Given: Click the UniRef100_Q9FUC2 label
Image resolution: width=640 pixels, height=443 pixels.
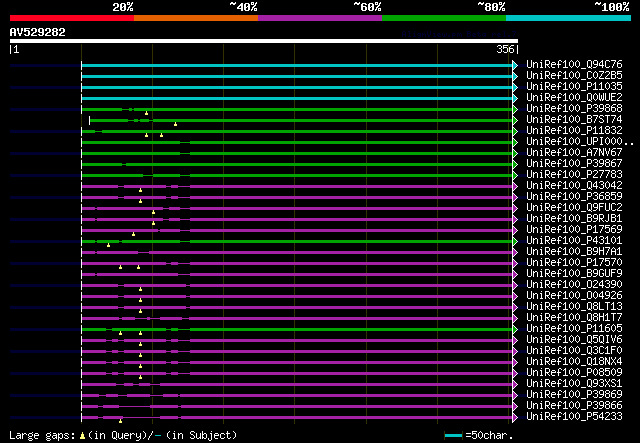Looking at the screenshot, I should pyautogui.click(x=574, y=208).
